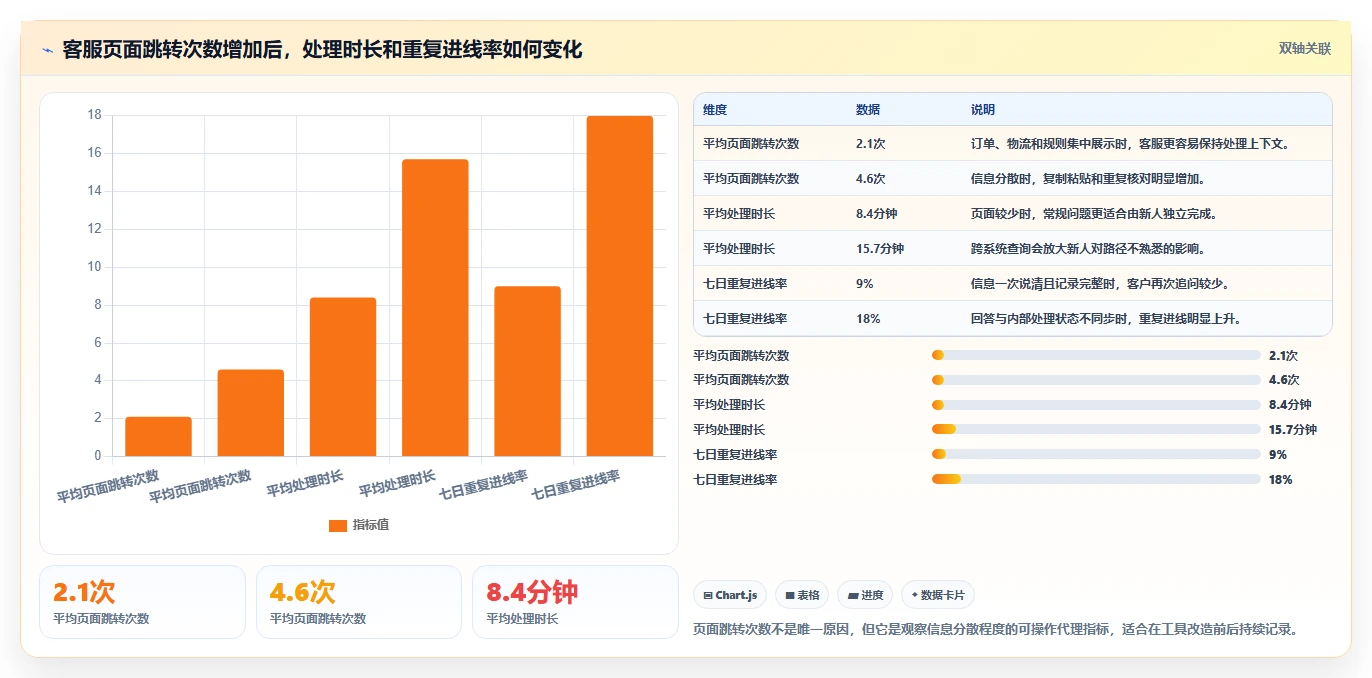The height and width of the screenshot is (678, 1372).
Task: Click the 表格 chip
Action: point(802,595)
